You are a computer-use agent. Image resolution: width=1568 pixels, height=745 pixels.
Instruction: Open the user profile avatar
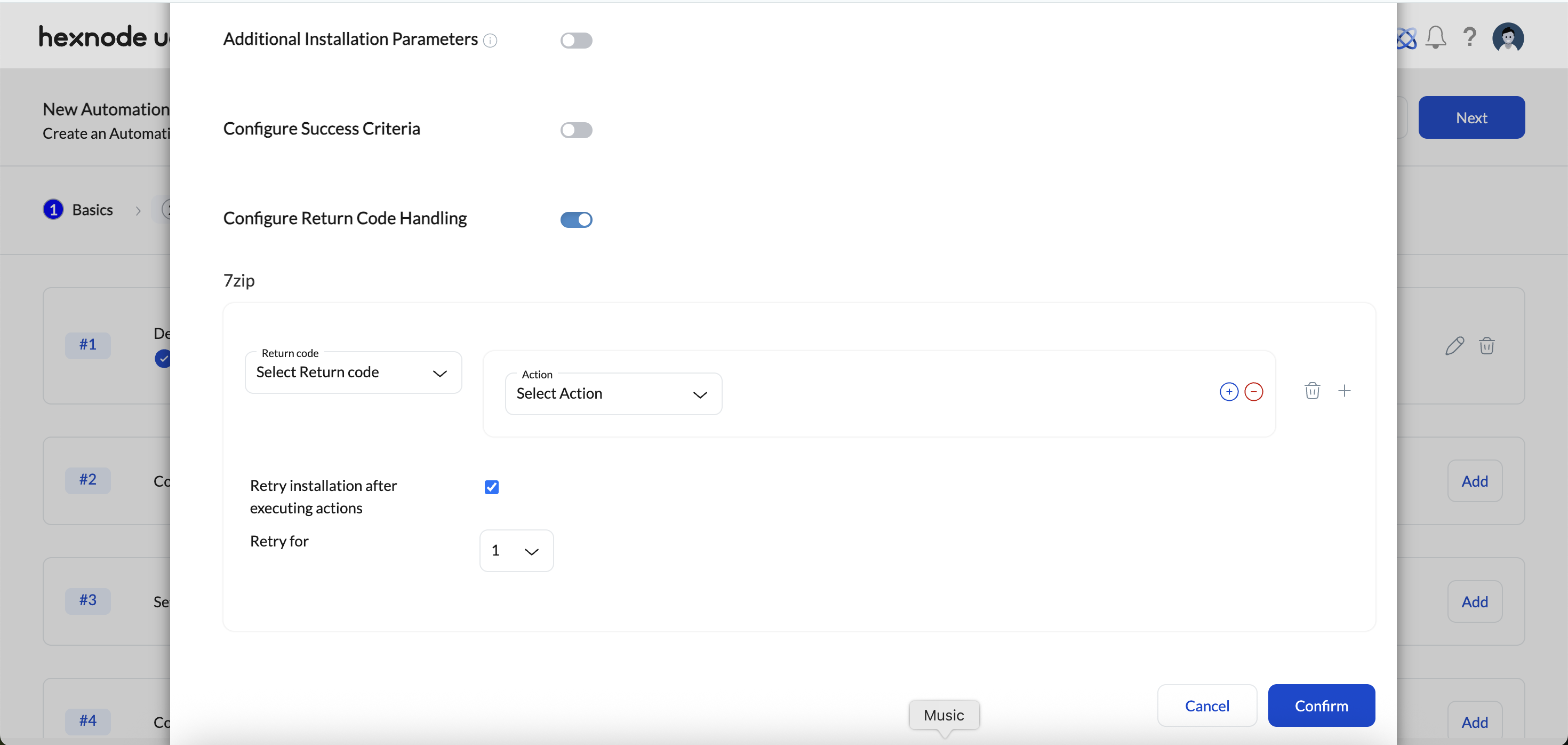point(1508,38)
